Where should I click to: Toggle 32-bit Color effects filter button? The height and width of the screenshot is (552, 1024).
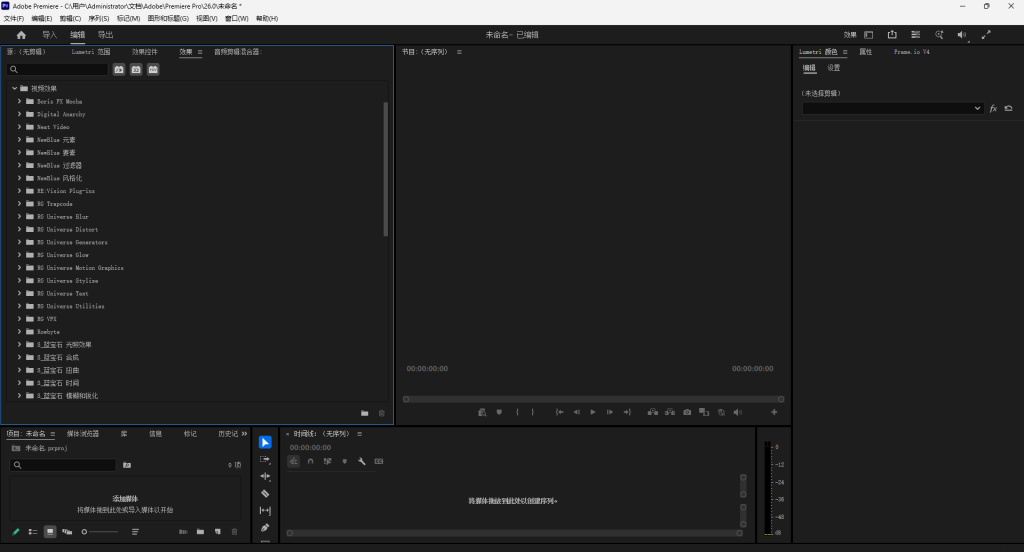tap(136, 69)
